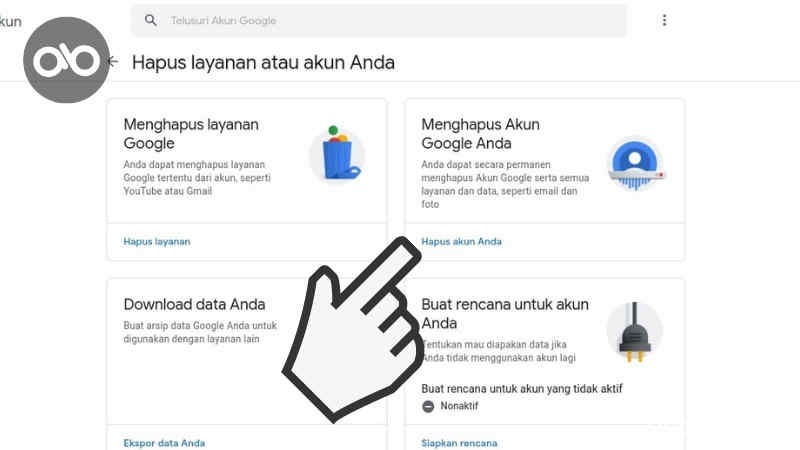Open the Ekspor data Anda link

(164, 443)
